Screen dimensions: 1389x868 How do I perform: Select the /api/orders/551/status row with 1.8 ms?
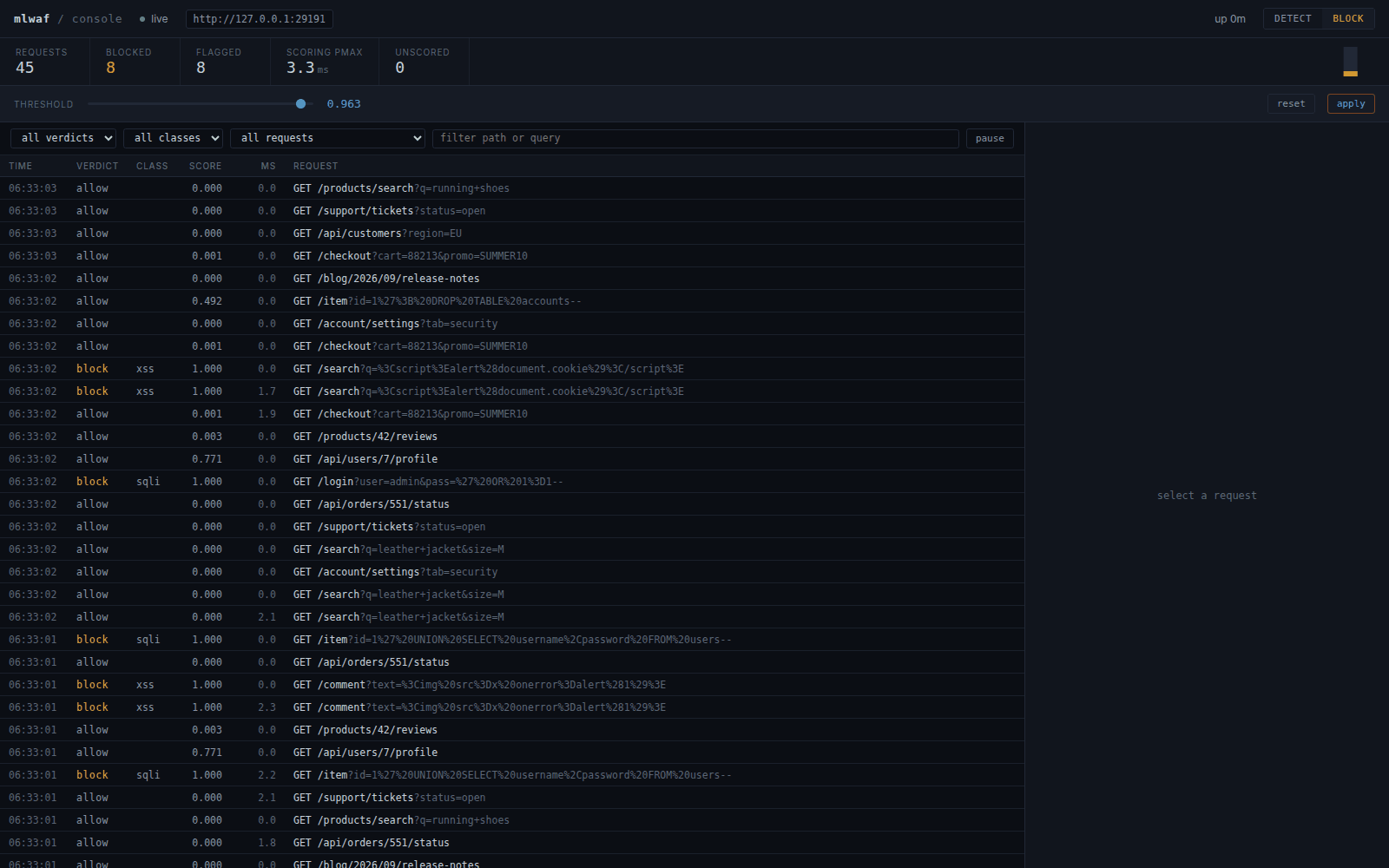point(512,843)
